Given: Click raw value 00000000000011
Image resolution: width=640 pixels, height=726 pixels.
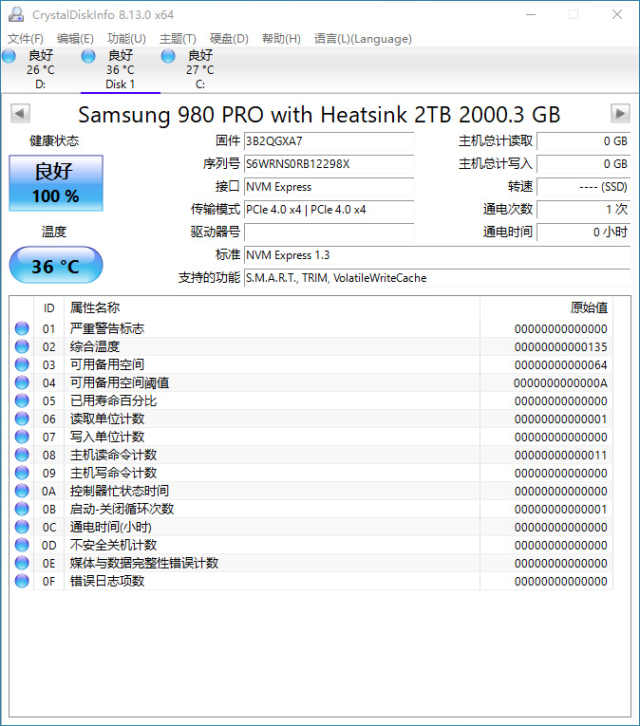Looking at the screenshot, I should 561,455.
